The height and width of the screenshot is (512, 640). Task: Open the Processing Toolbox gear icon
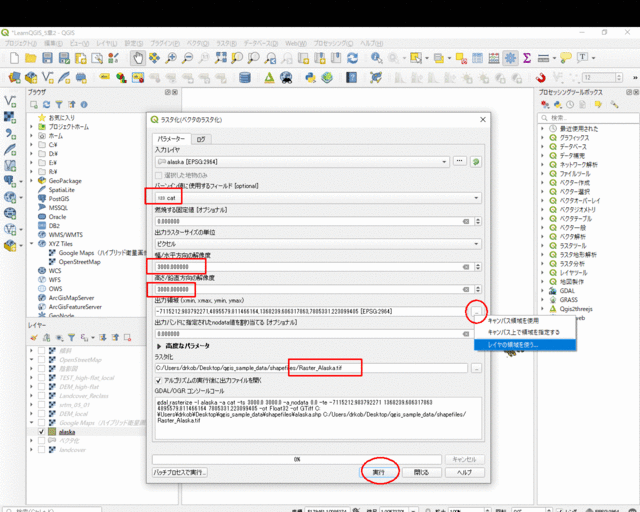[510, 58]
